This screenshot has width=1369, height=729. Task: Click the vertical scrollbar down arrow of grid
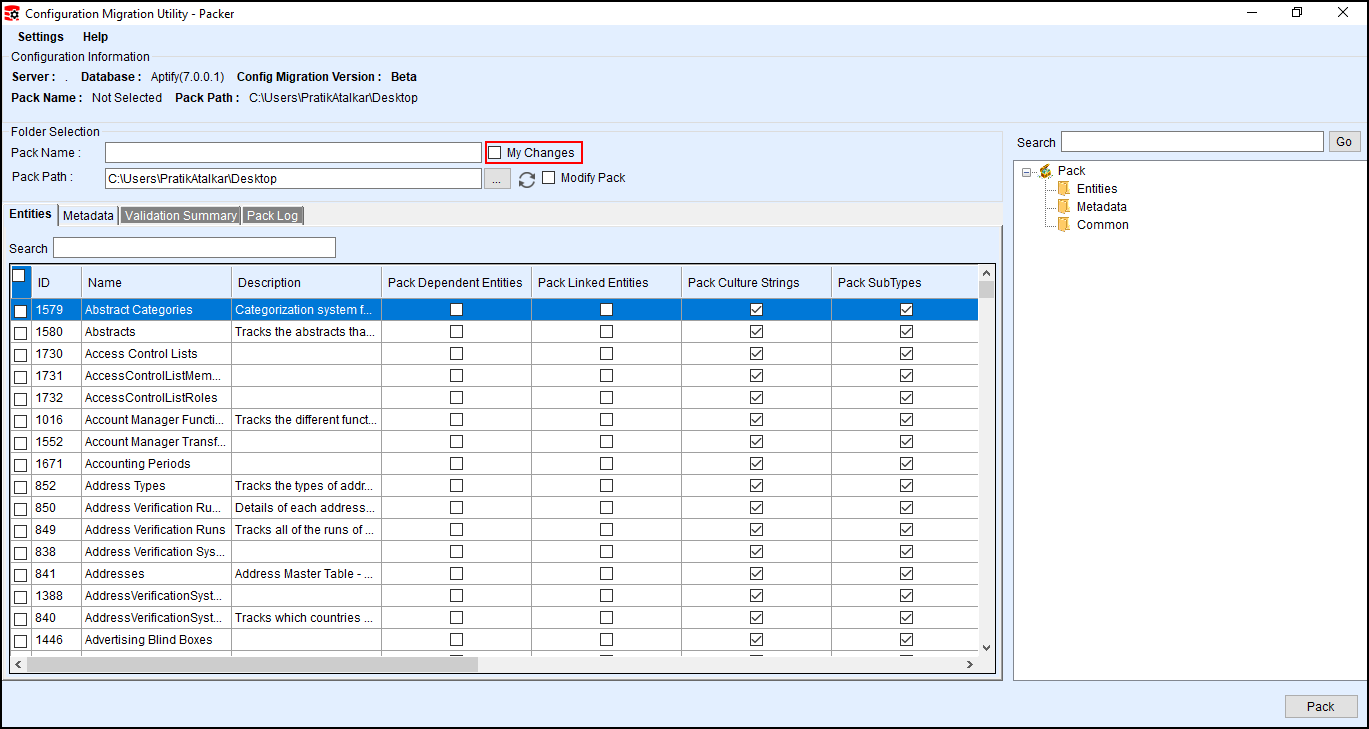pyautogui.click(x=987, y=648)
